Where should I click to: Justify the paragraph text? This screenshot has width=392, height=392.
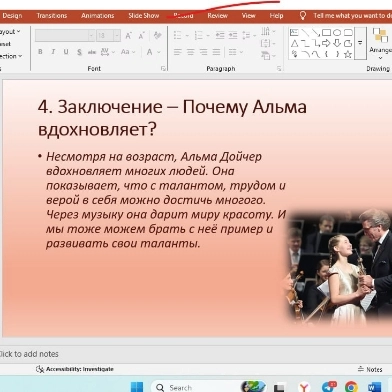[216, 52]
